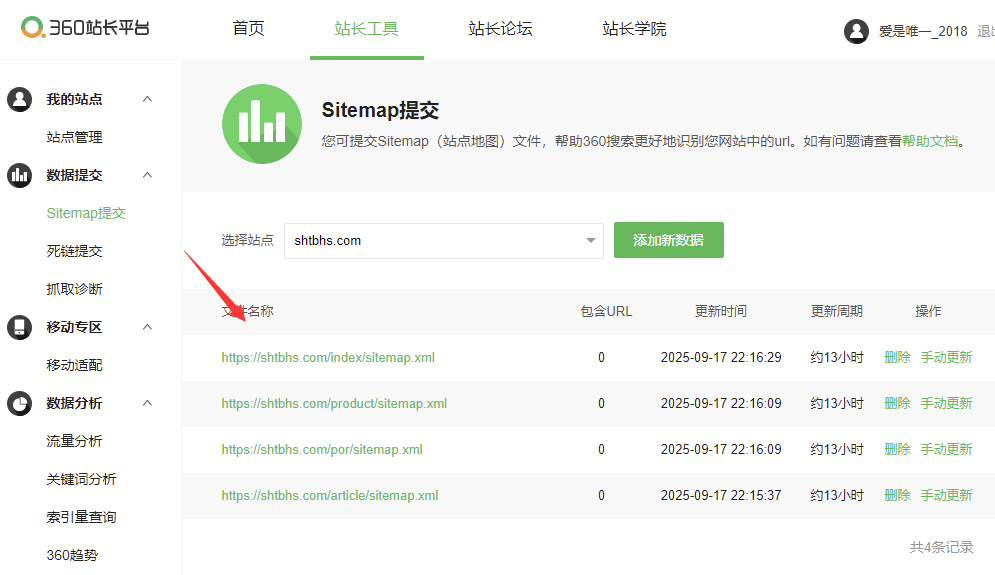Image resolution: width=995 pixels, height=575 pixels.
Task: Click the 我的站点 section heading
Action: [x=74, y=100]
